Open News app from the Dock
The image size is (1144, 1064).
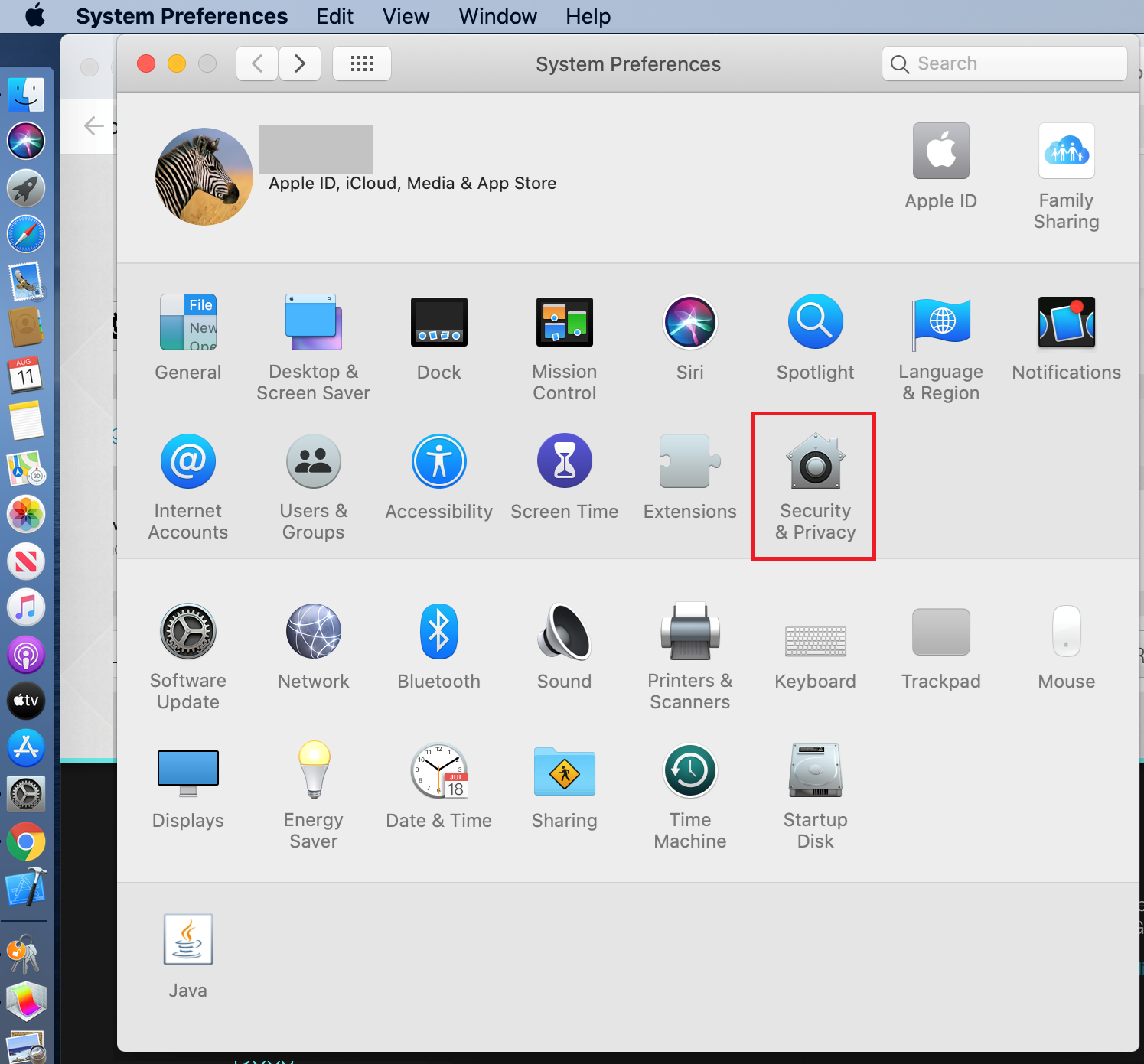point(26,561)
